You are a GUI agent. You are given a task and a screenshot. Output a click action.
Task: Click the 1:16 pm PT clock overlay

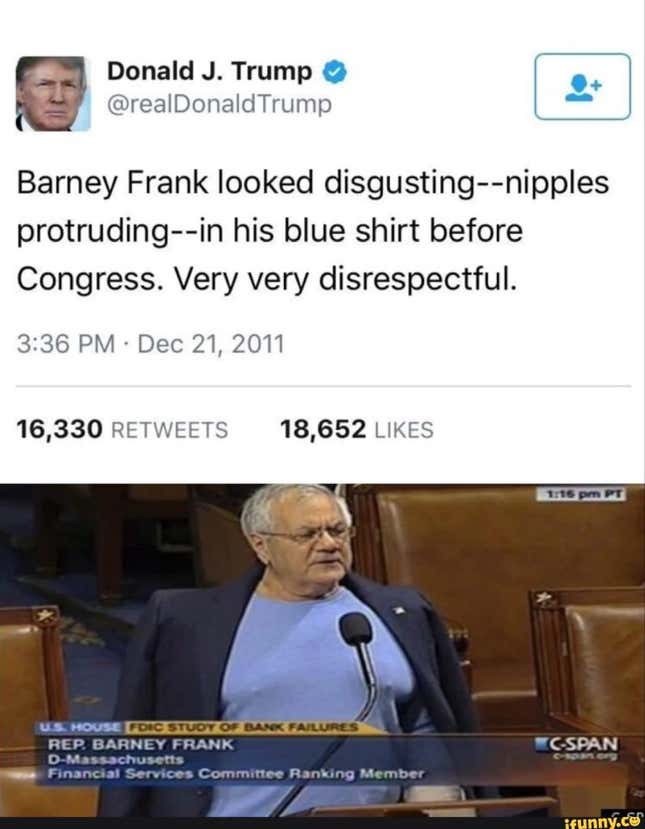coord(582,494)
